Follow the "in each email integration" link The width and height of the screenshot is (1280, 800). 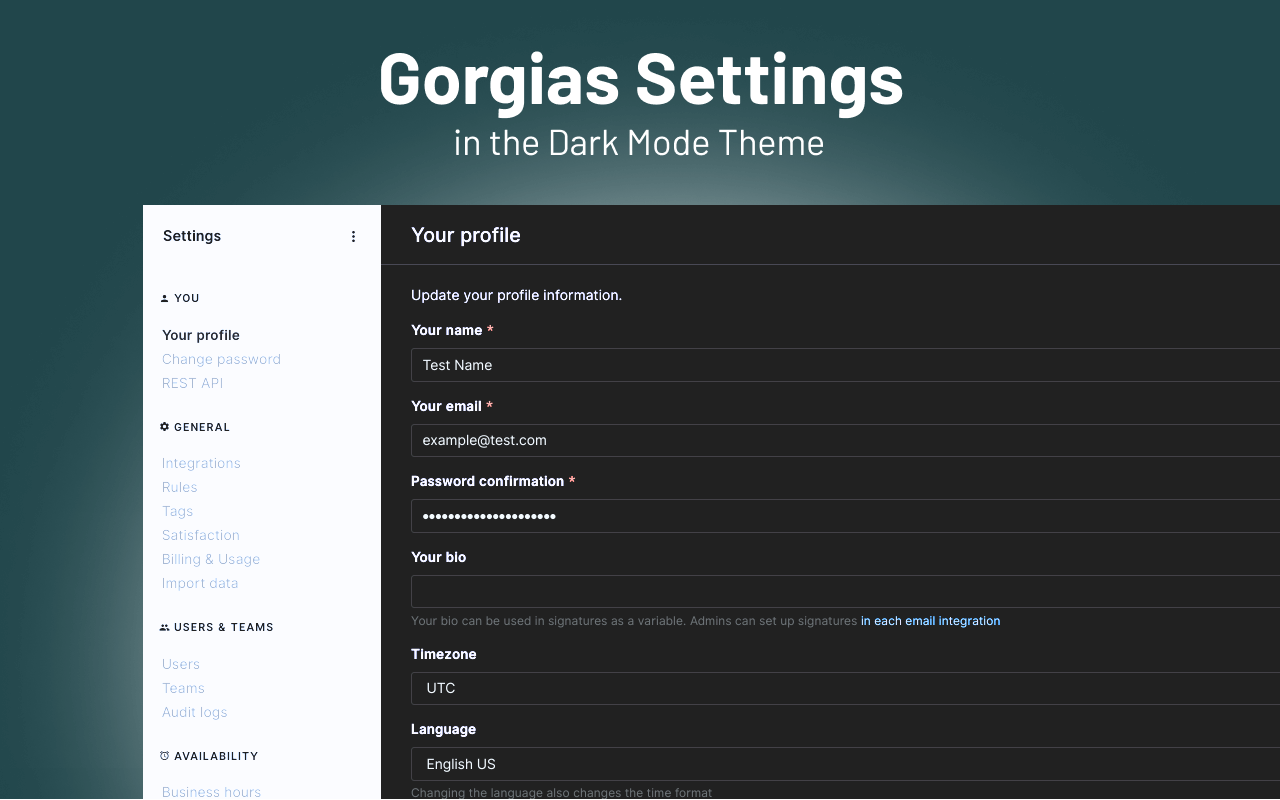pos(930,621)
